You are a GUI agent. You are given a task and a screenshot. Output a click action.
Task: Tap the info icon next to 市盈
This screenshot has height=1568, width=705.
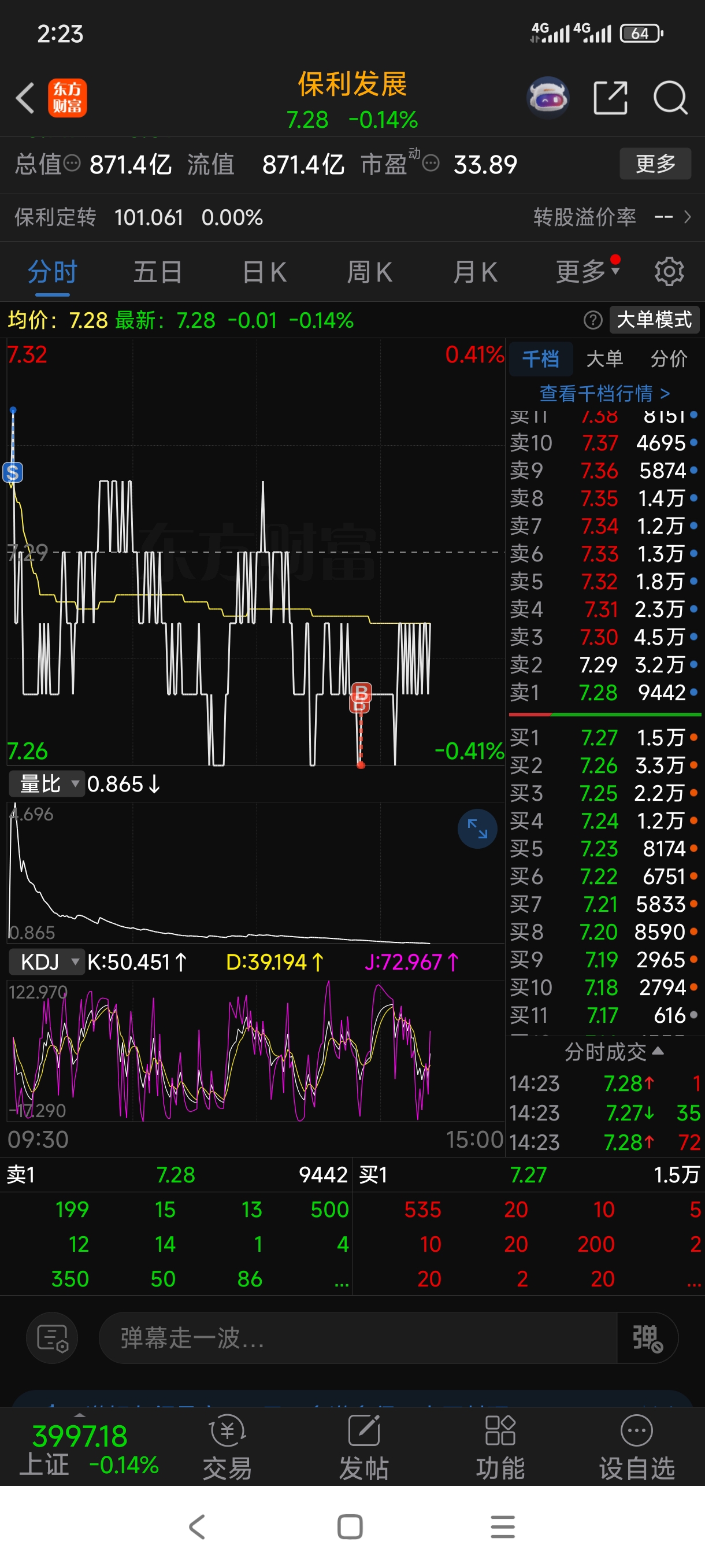(x=431, y=163)
